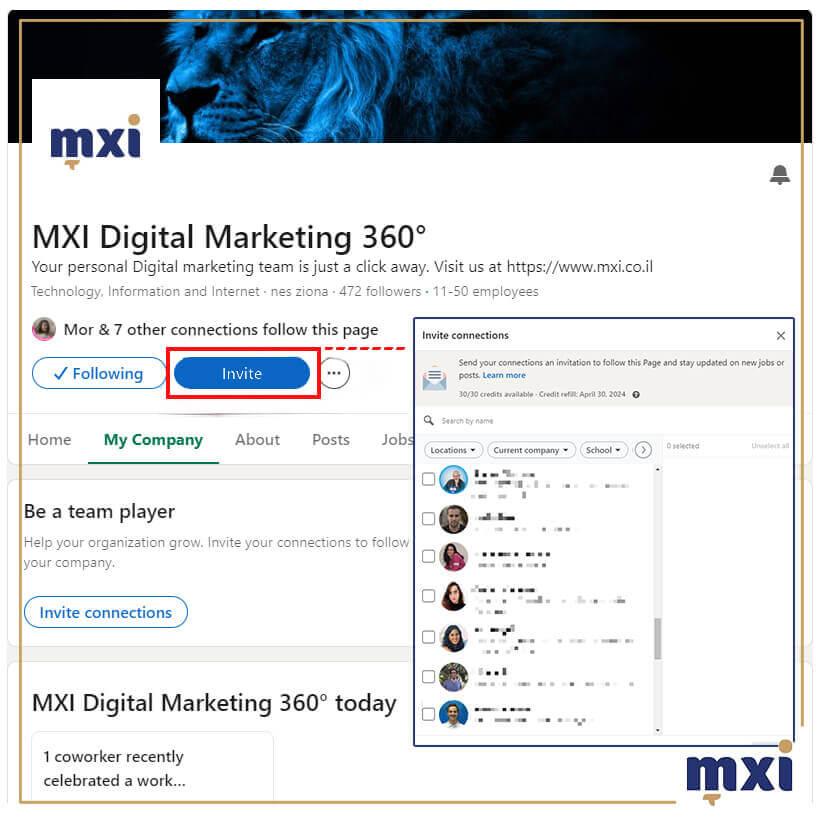This screenshot has height=820, width=820.
Task: Check the first connection's checkbox
Action: [x=428, y=479]
